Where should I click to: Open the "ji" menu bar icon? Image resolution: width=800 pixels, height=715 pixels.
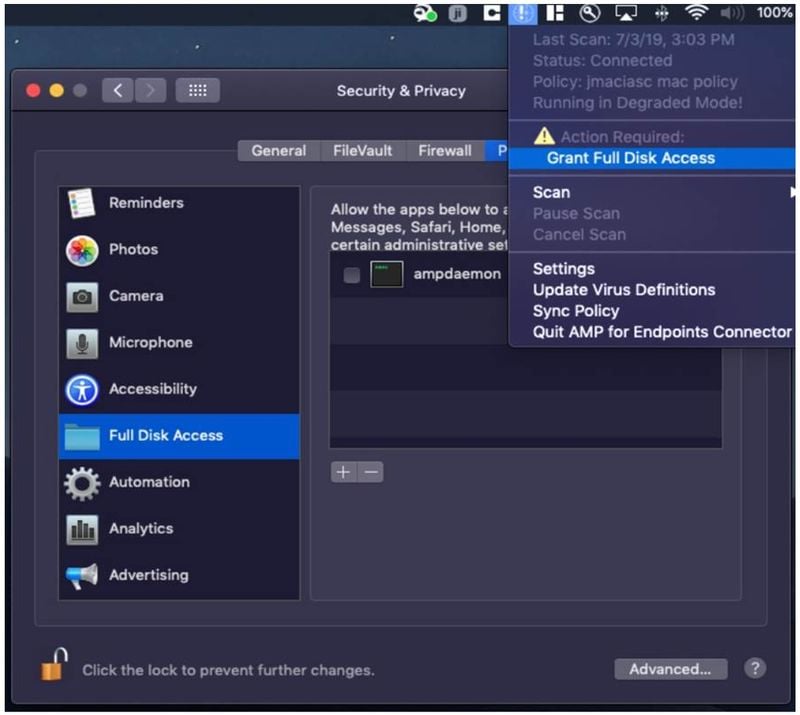tap(457, 14)
